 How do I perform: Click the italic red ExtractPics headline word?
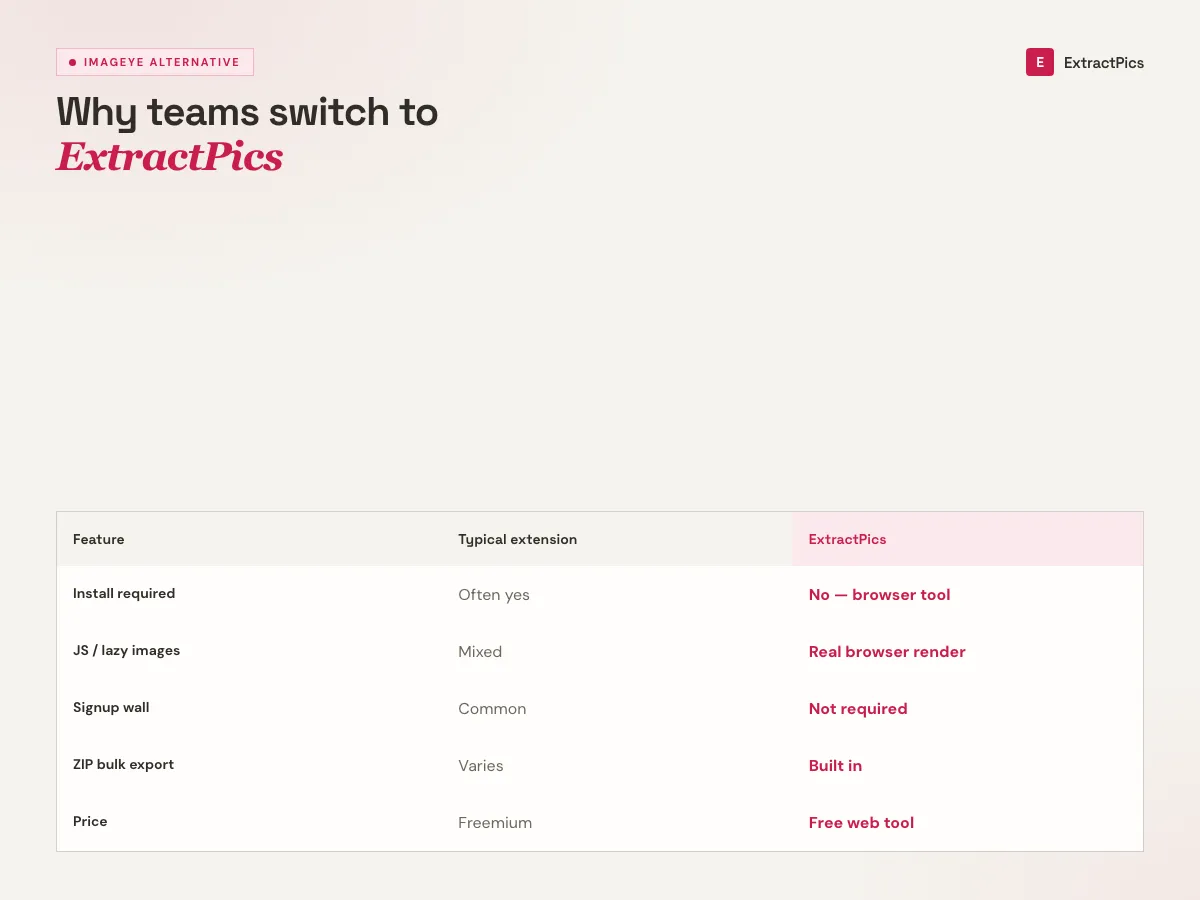(x=170, y=157)
